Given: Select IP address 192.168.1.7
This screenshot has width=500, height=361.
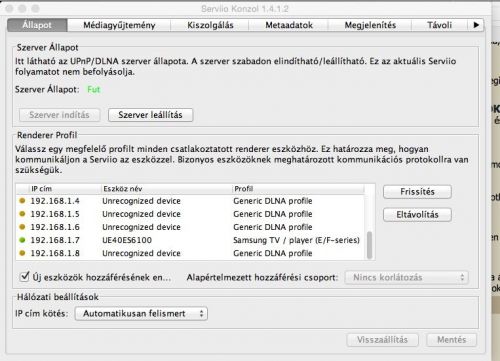Looking at the screenshot, I should [x=55, y=240].
